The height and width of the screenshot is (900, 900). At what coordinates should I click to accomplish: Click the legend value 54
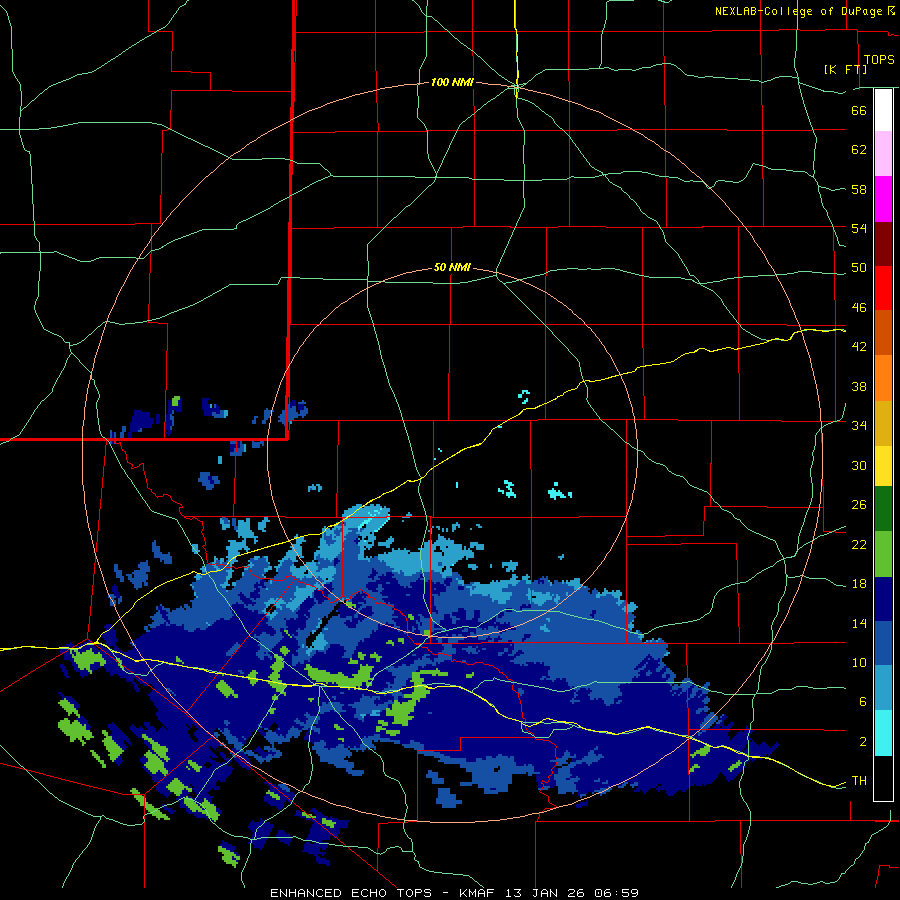pos(859,228)
